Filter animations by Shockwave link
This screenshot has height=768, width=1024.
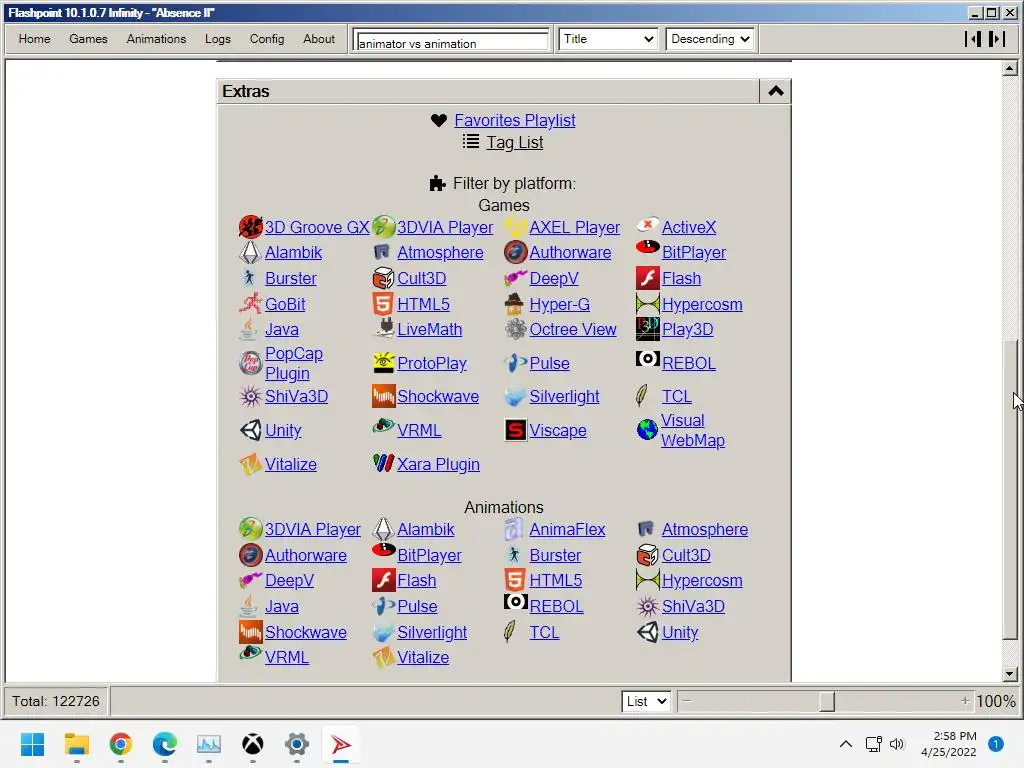coord(306,632)
